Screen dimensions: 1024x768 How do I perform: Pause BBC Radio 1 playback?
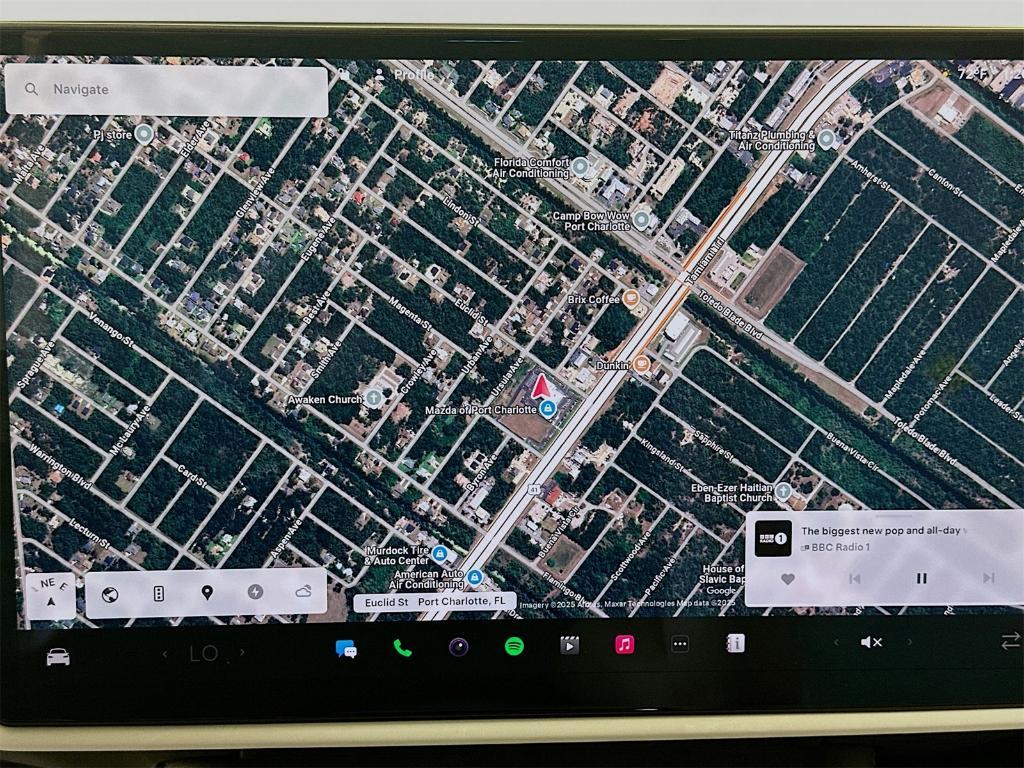(x=921, y=579)
